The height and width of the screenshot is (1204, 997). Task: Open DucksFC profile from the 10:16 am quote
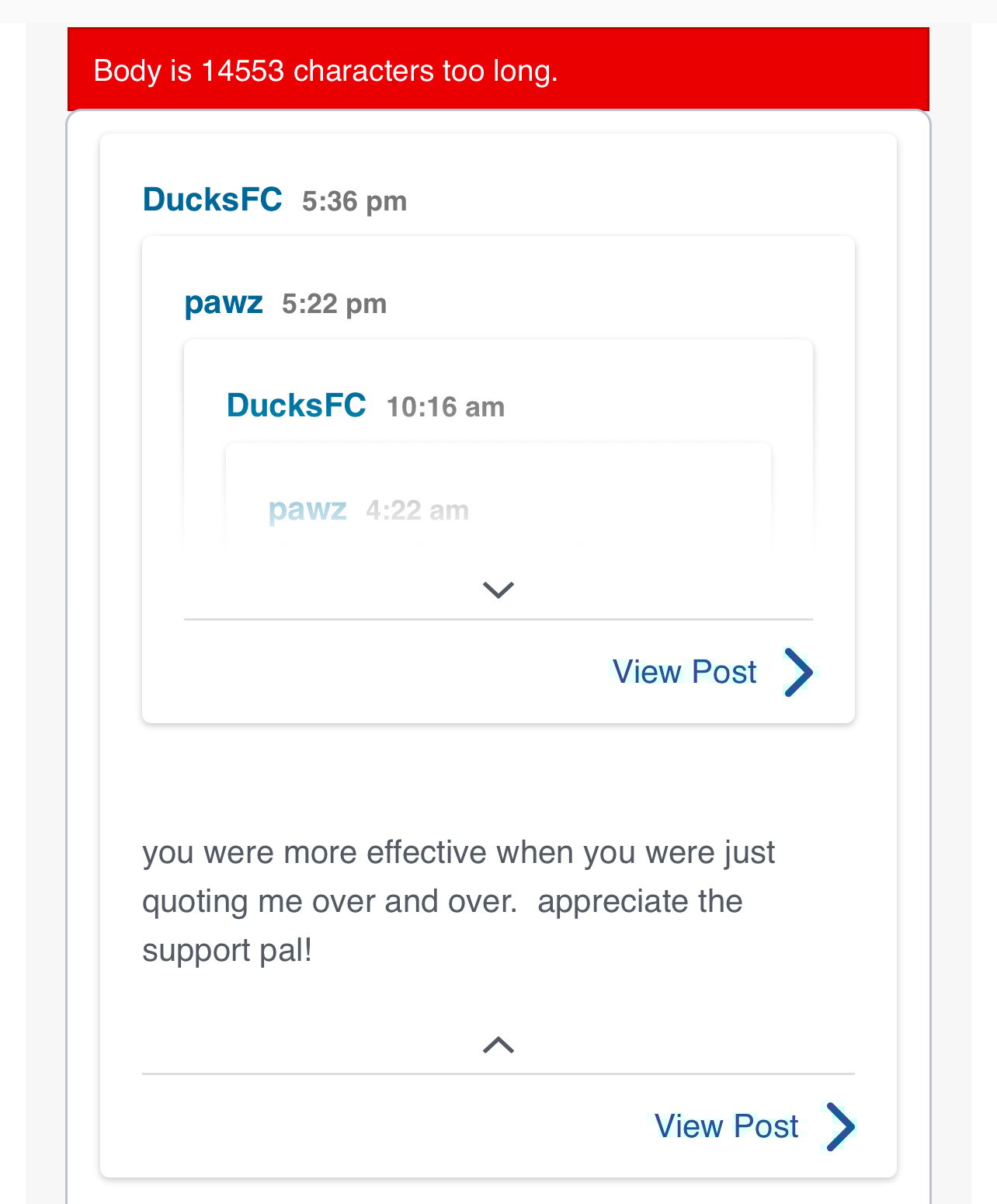point(296,405)
